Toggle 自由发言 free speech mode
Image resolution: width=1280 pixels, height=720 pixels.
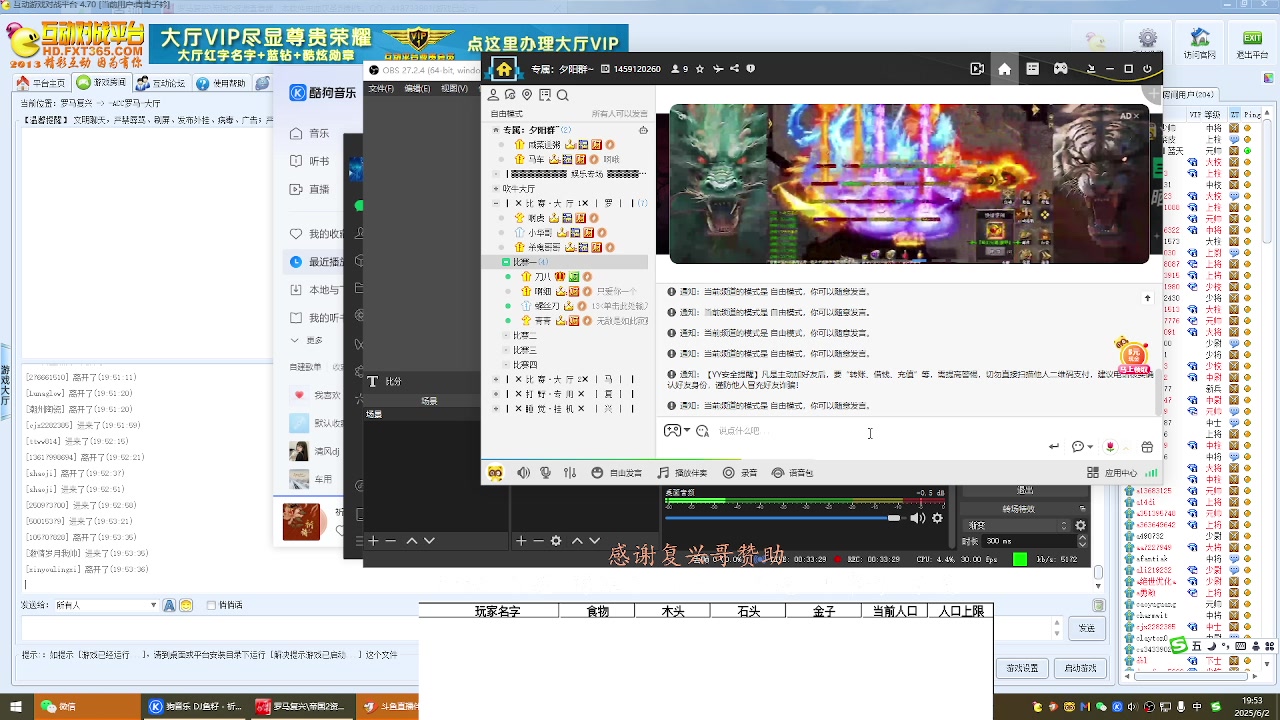pyautogui.click(x=616, y=473)
